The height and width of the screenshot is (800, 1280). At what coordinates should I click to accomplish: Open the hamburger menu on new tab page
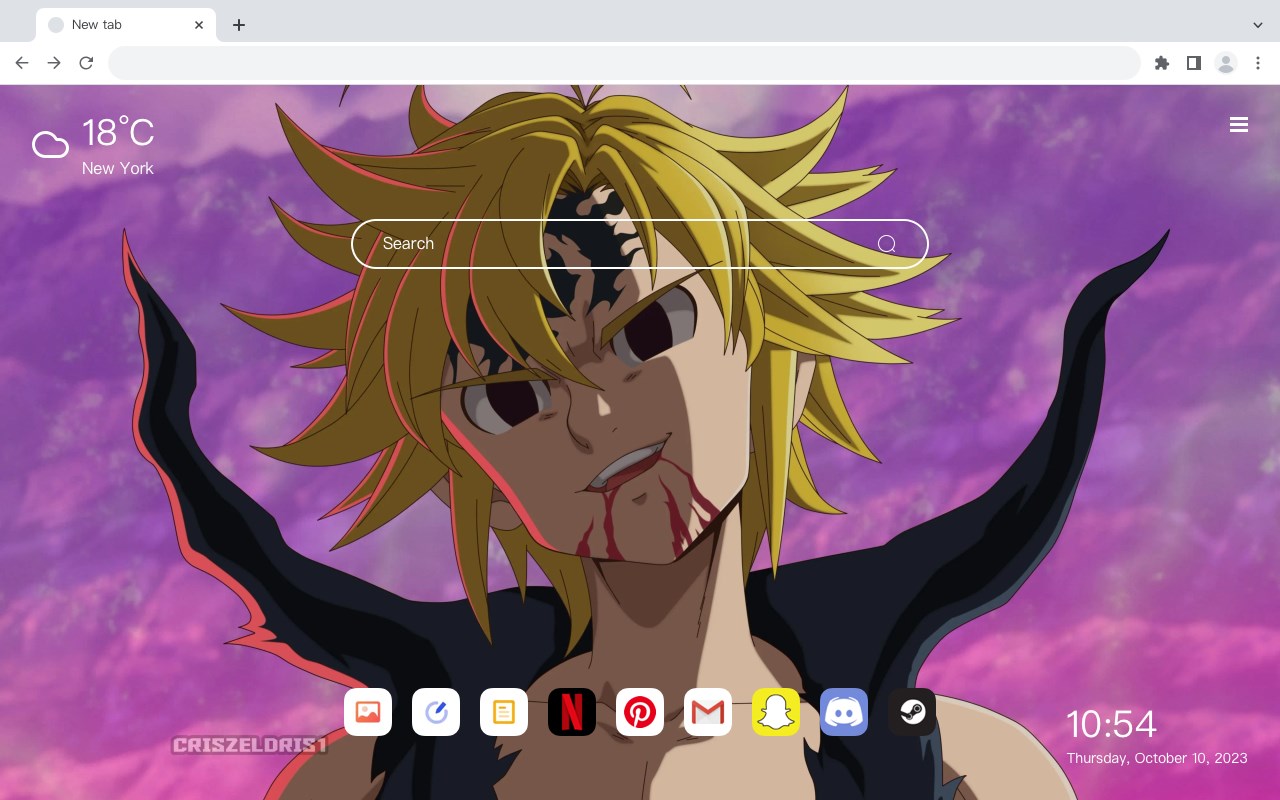(1239, 125)
